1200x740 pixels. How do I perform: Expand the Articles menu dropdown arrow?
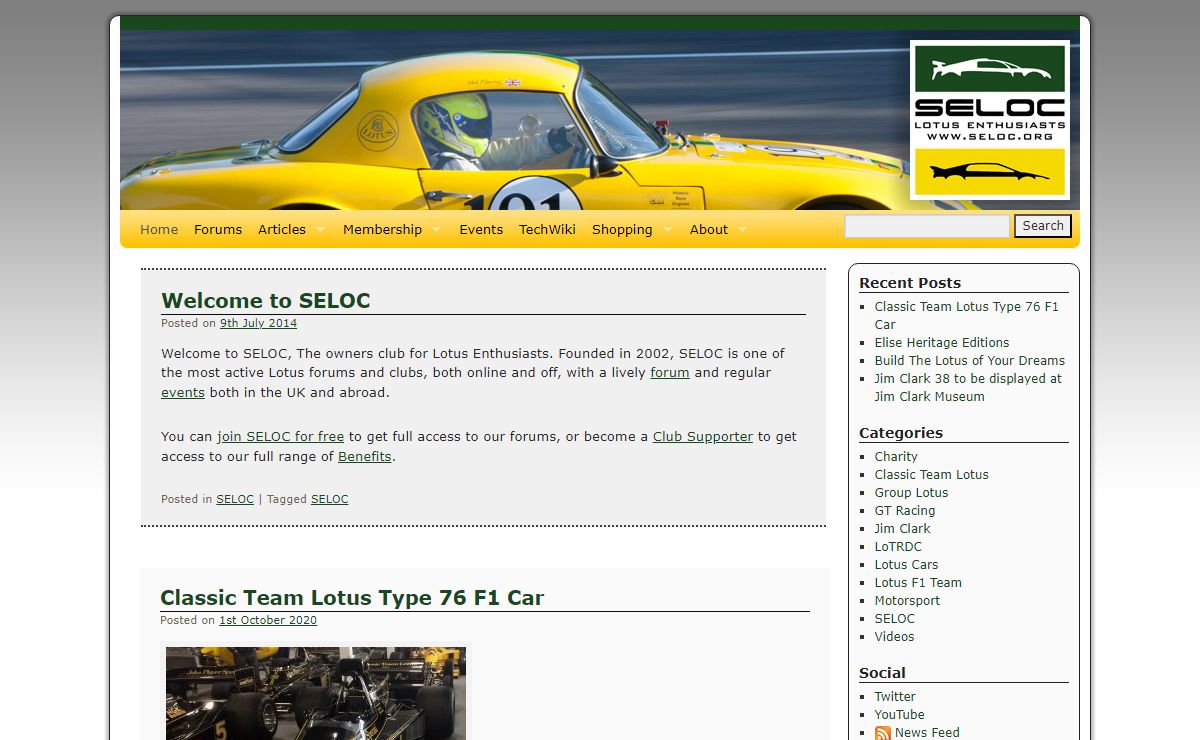pos(320,230)
